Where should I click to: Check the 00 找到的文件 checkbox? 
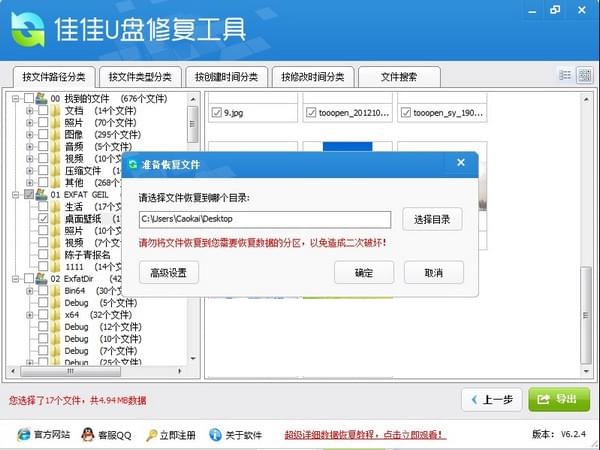click(29, 99)
